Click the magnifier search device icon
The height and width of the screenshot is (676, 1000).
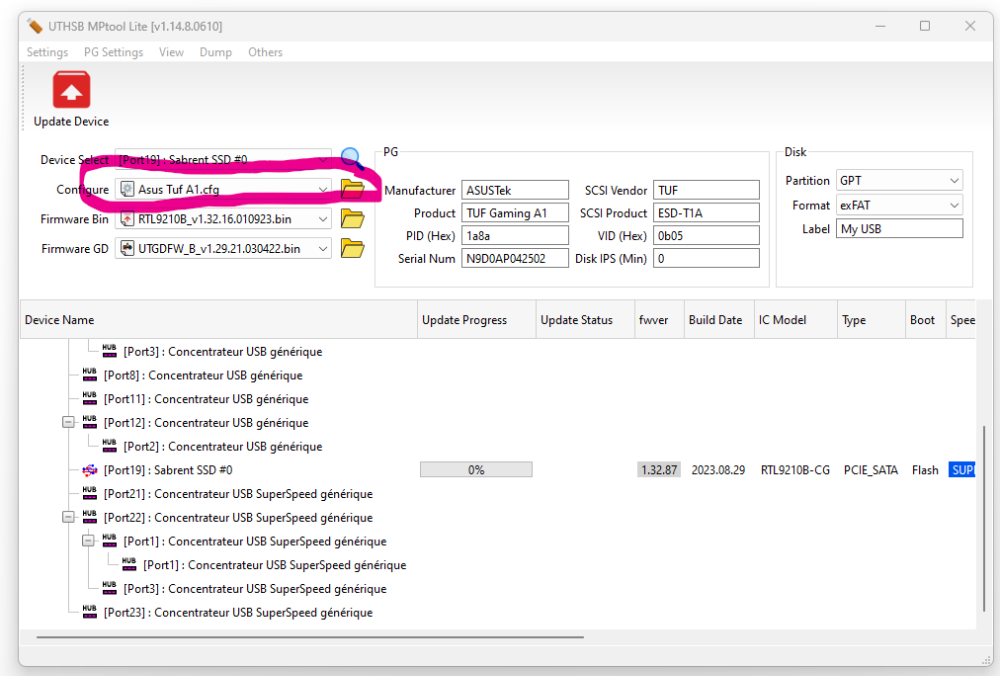(351, 158)
